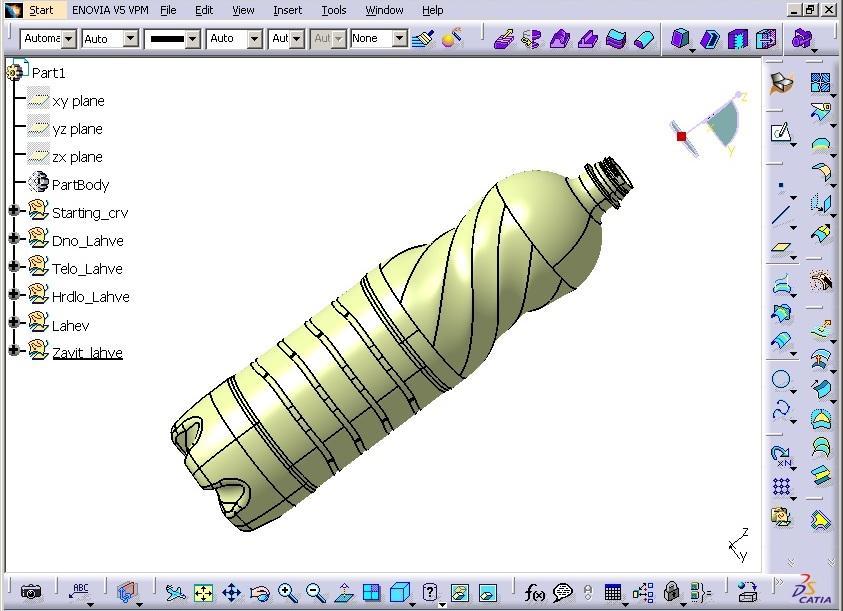Expand the Telo_Lahve tree node
Screen dimensions: 843x611
point(14,266)
